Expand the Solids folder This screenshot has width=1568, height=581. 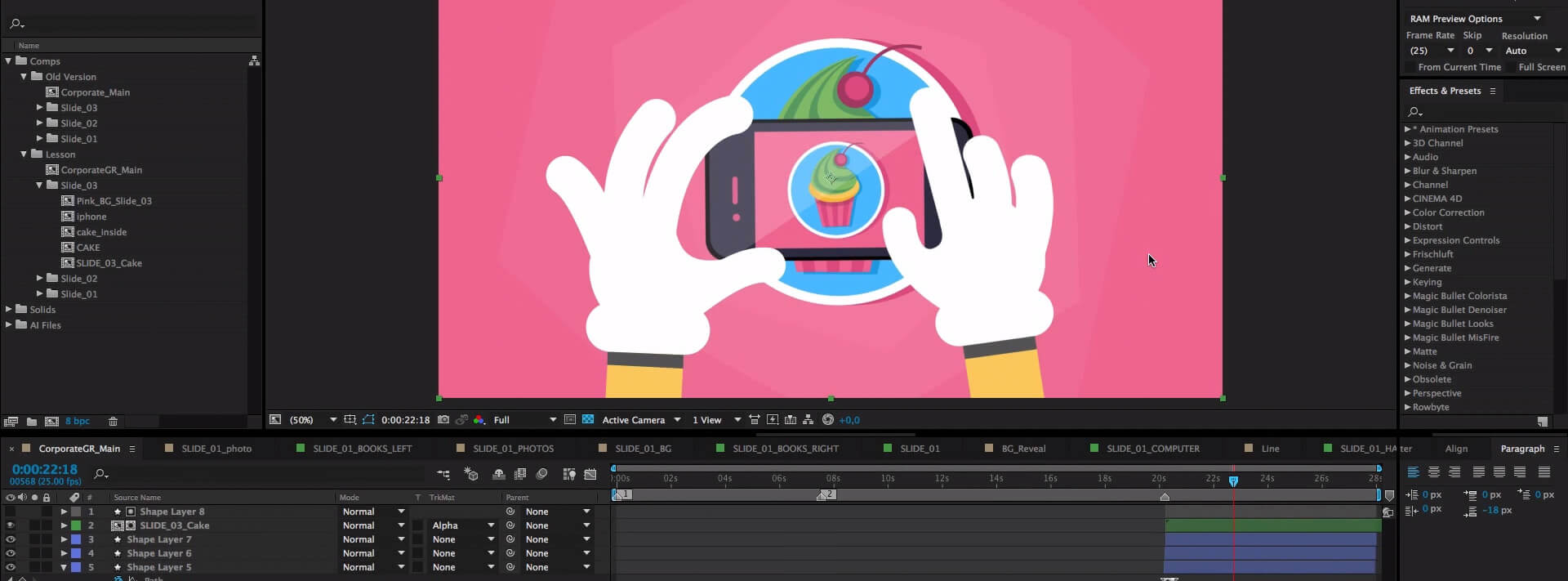click(x=8, y=309)
